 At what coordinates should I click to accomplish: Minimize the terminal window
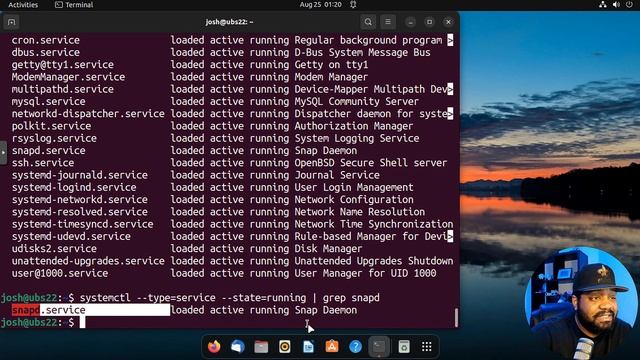tap(410, 22)
